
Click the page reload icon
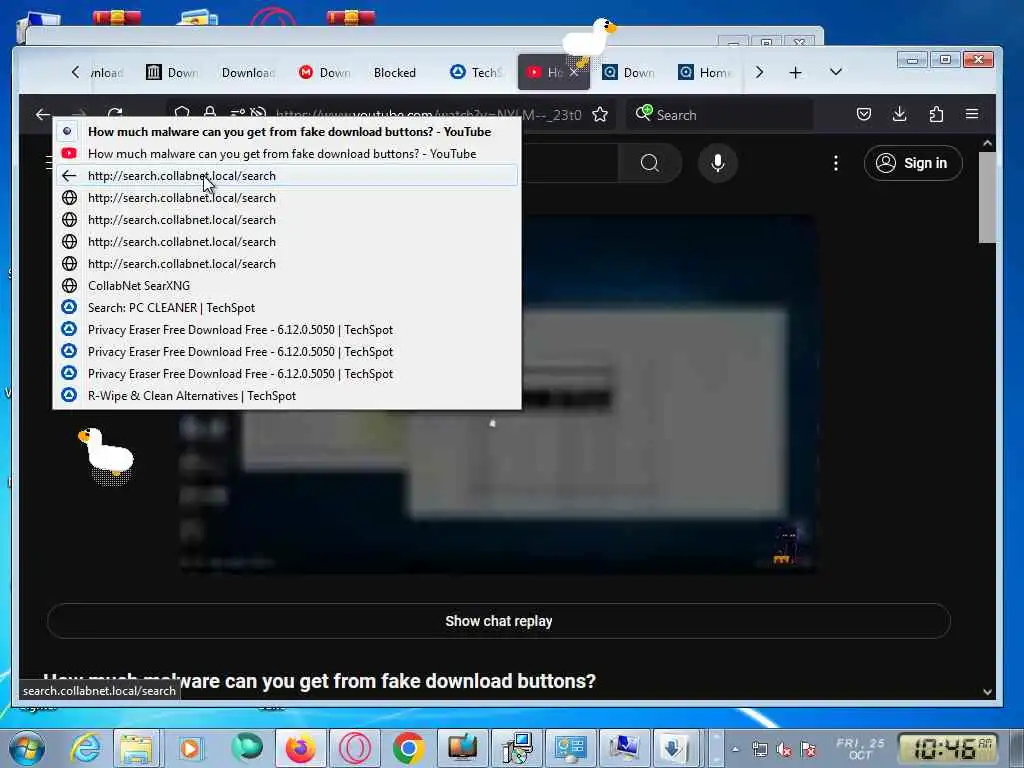point(115,113)
